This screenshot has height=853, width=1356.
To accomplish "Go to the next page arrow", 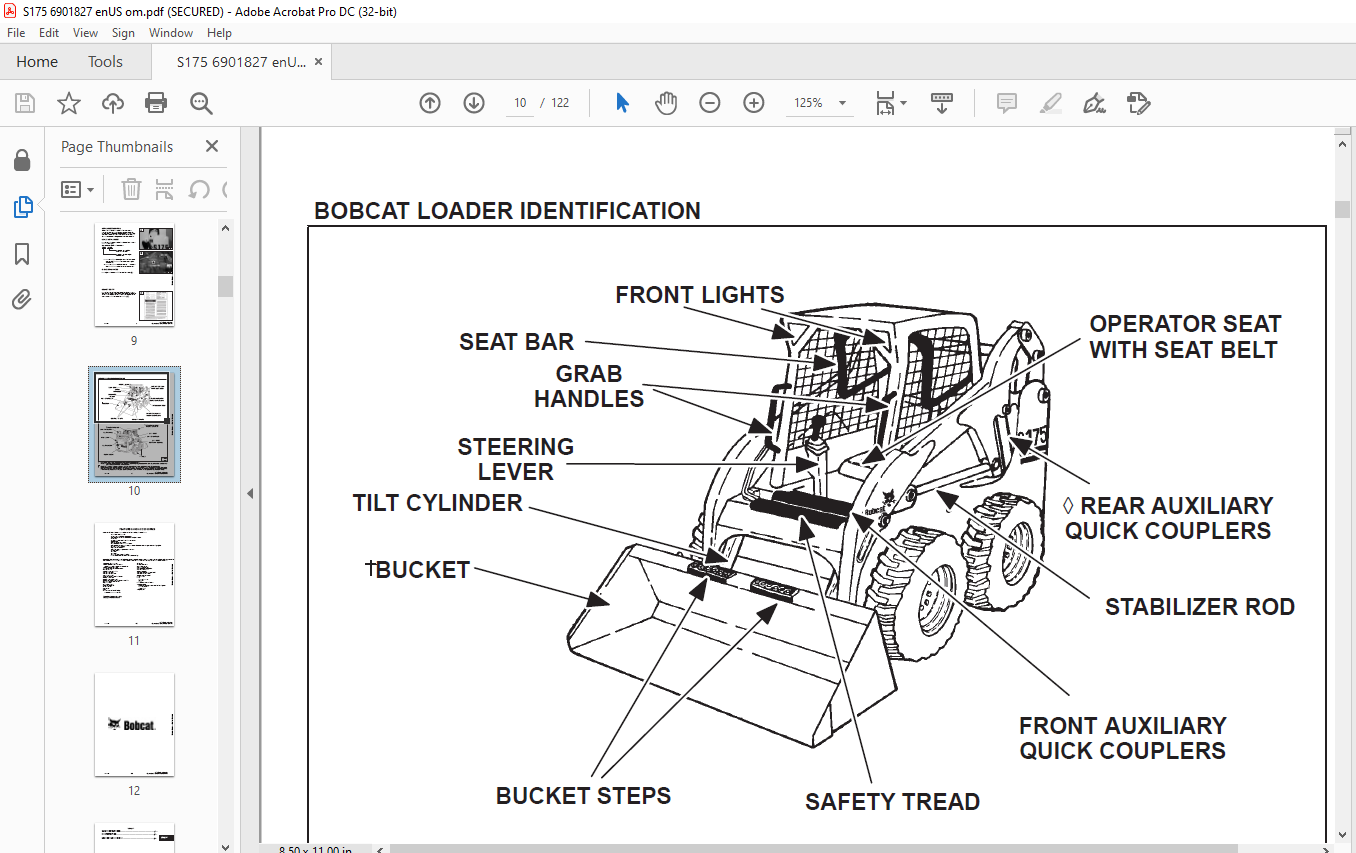I will [x=474, y=103].
